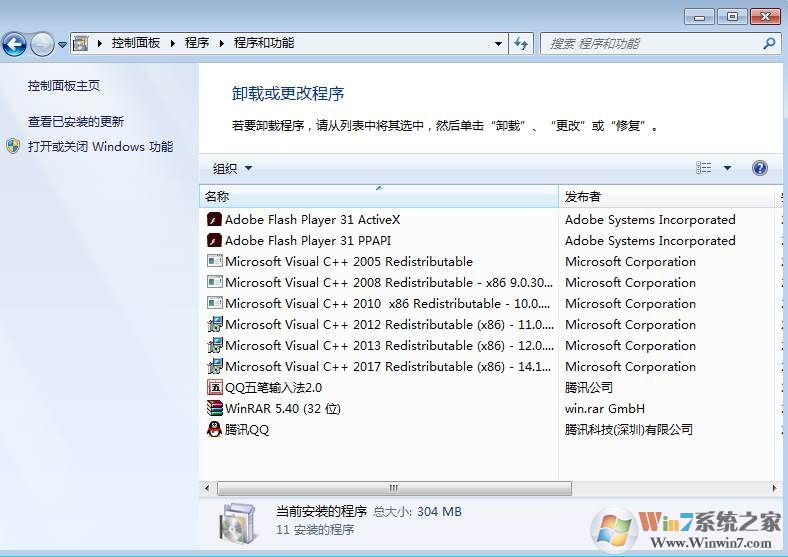Select Microsoft Visual C++ 2012 Redistributable name
788x557 pixels.
[389, 325]
